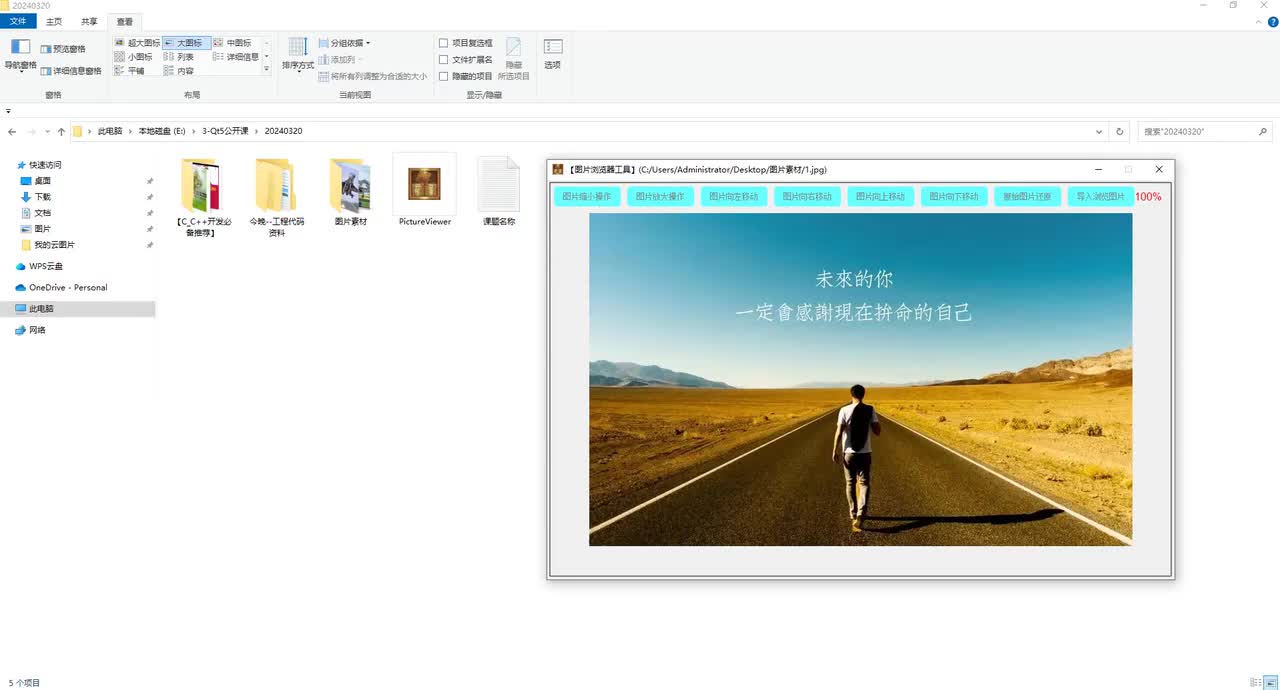Screen dimensions: 1280x690
Task: Select details (详细信息) layout
Action: coord(236,57)
